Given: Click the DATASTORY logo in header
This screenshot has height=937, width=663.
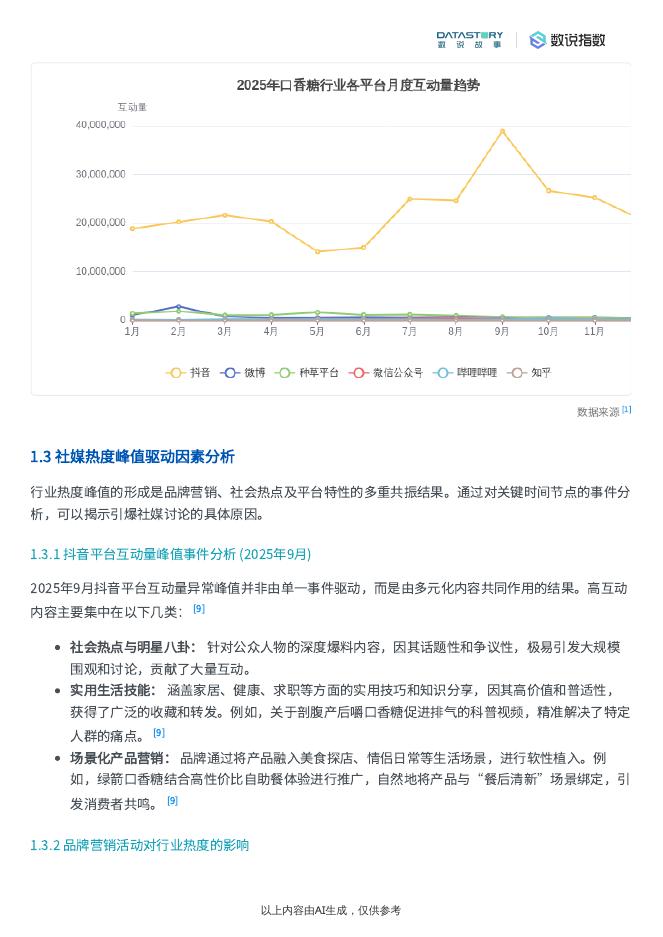Looking at the screenshot, I should point(469,39).
